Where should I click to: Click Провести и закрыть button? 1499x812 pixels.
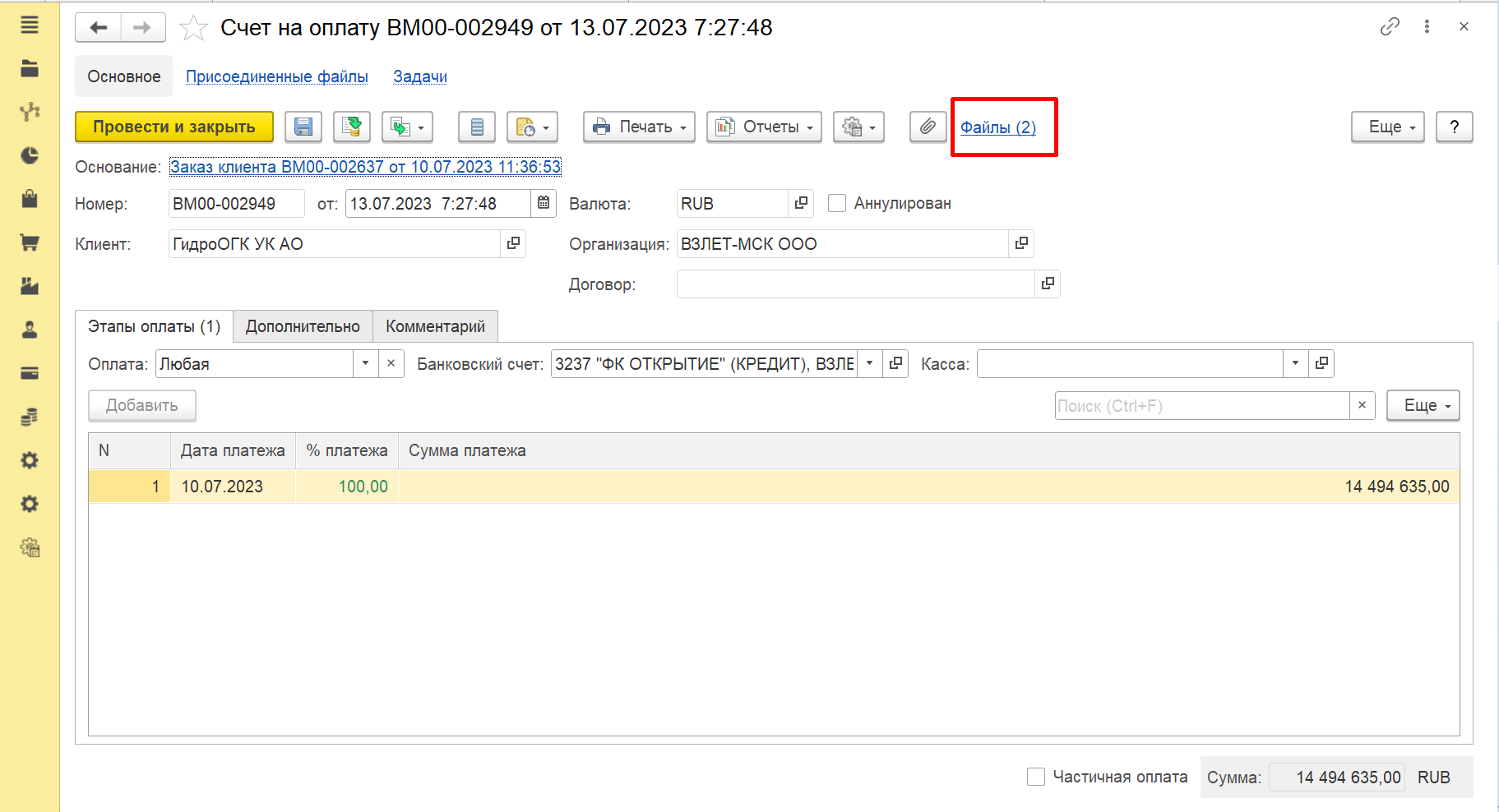(174, 127)
